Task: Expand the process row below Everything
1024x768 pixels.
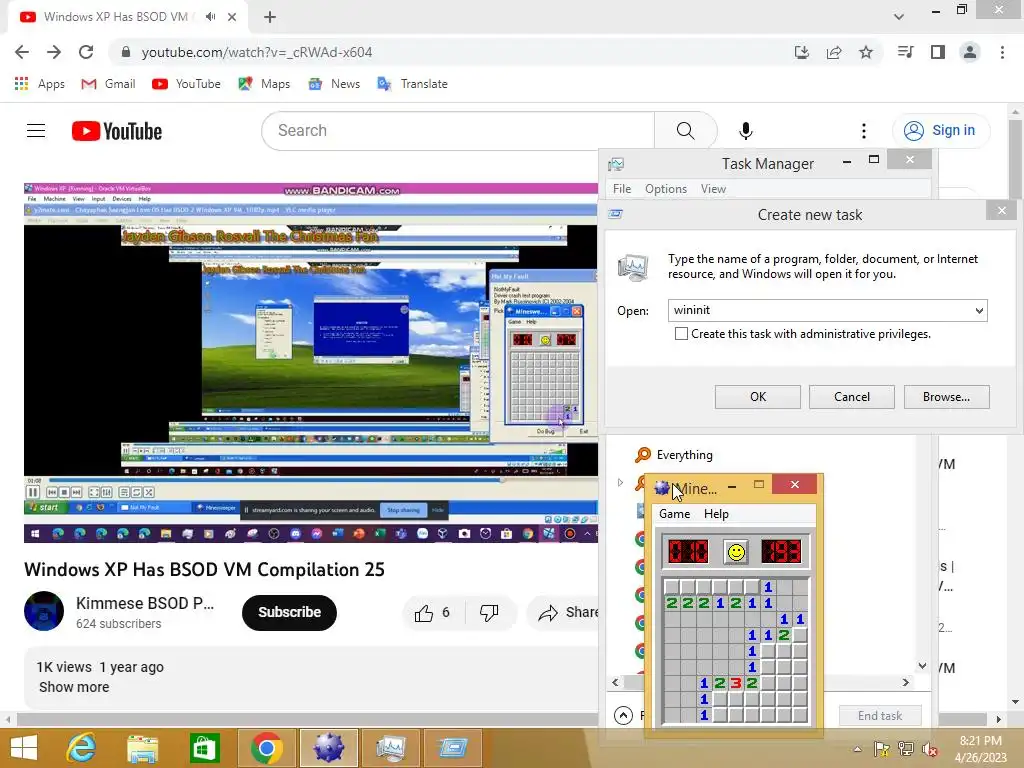Action: tap(620, 483)
